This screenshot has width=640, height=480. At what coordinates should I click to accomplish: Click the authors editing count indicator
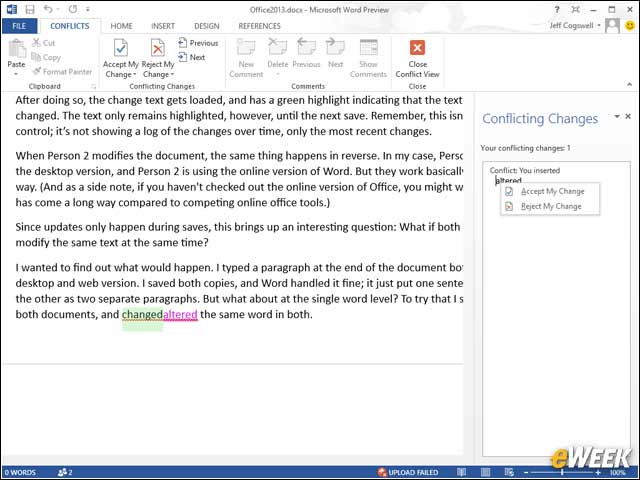65,473
